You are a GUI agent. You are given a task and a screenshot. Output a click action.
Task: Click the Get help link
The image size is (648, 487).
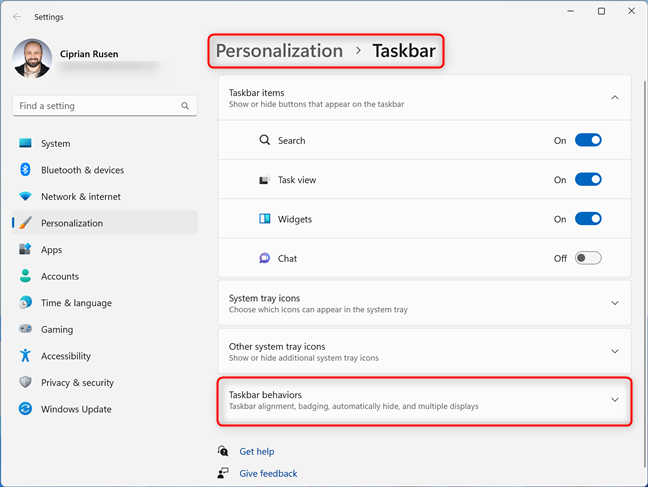coord(257,451)
